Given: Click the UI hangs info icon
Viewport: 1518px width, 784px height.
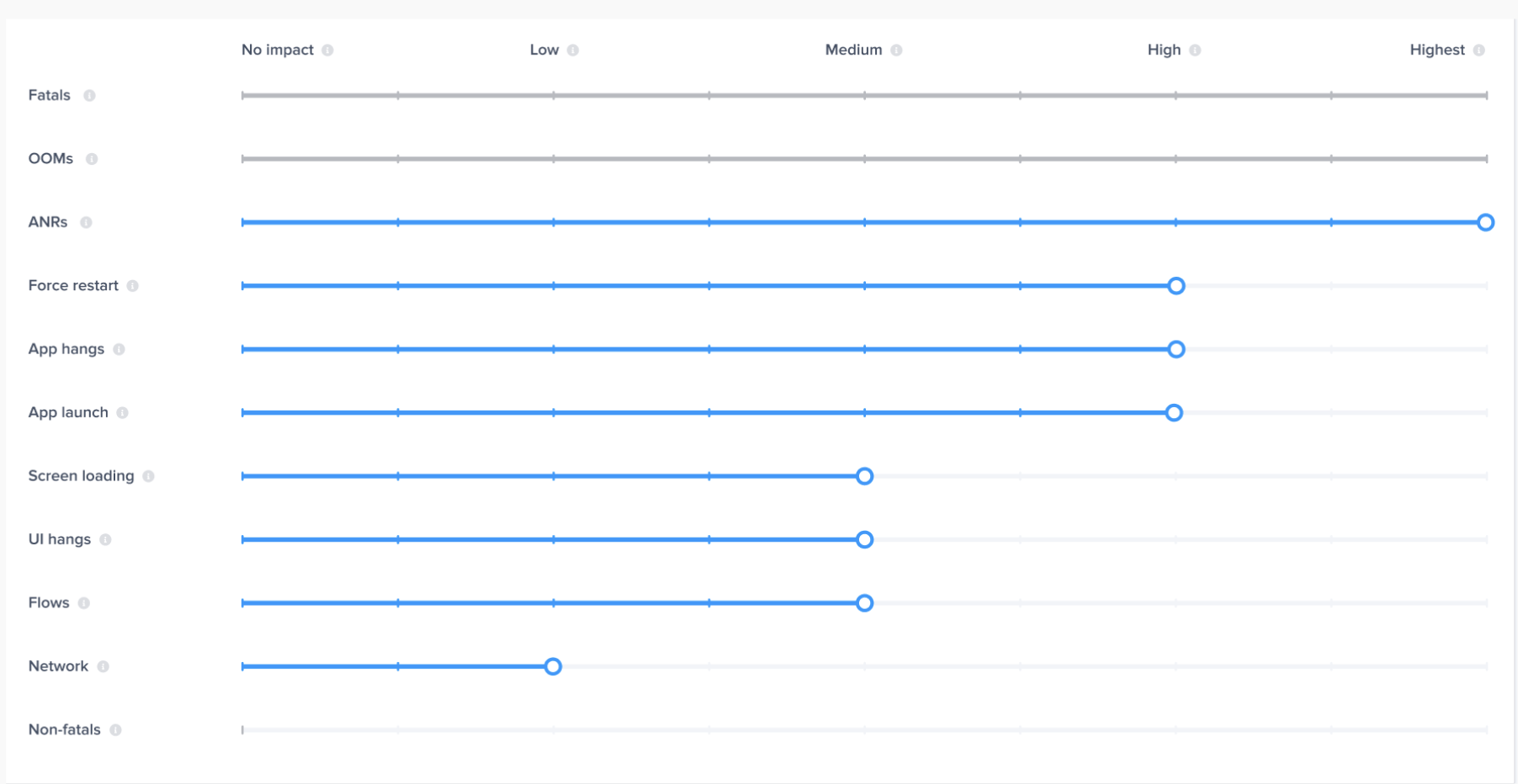Looking at the screenshot, I should pos(106,540).
